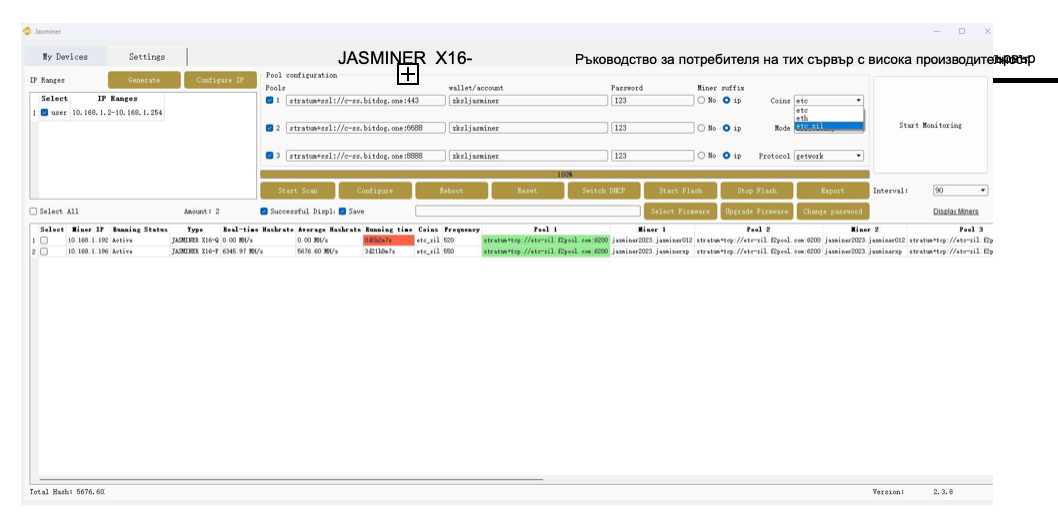
Task: Click the Pool 2 URL field ending :6688
Action: tap(366, 128)
